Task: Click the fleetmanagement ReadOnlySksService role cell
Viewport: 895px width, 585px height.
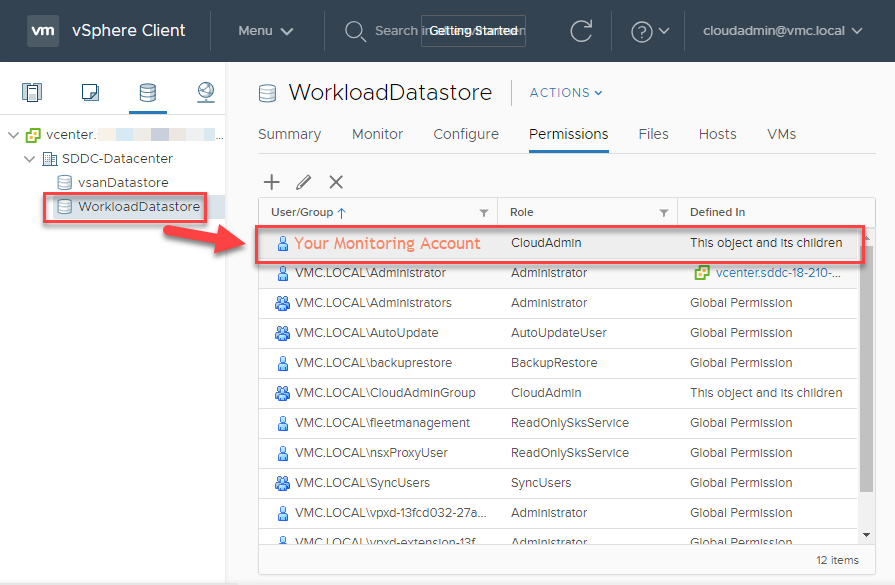Action: pyautogui.click(x=570, y=423)
